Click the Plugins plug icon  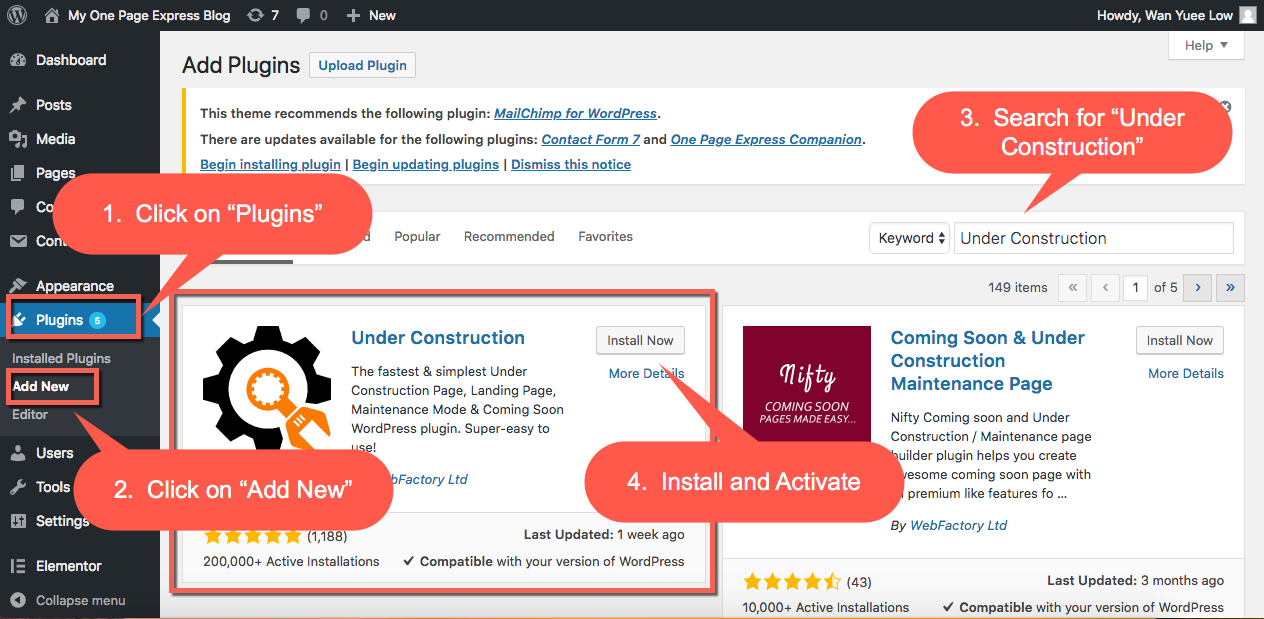click(x=18, y=320)
